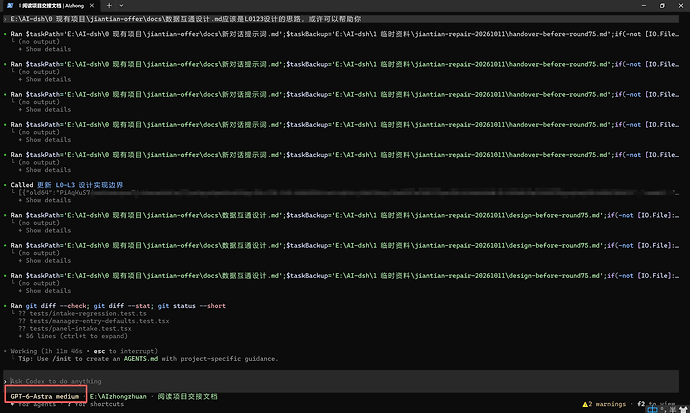690x413 pixels.
Task: Click the 'Called 更新 L0-L3 设计实现边界' line
Action: pos(67,185)
